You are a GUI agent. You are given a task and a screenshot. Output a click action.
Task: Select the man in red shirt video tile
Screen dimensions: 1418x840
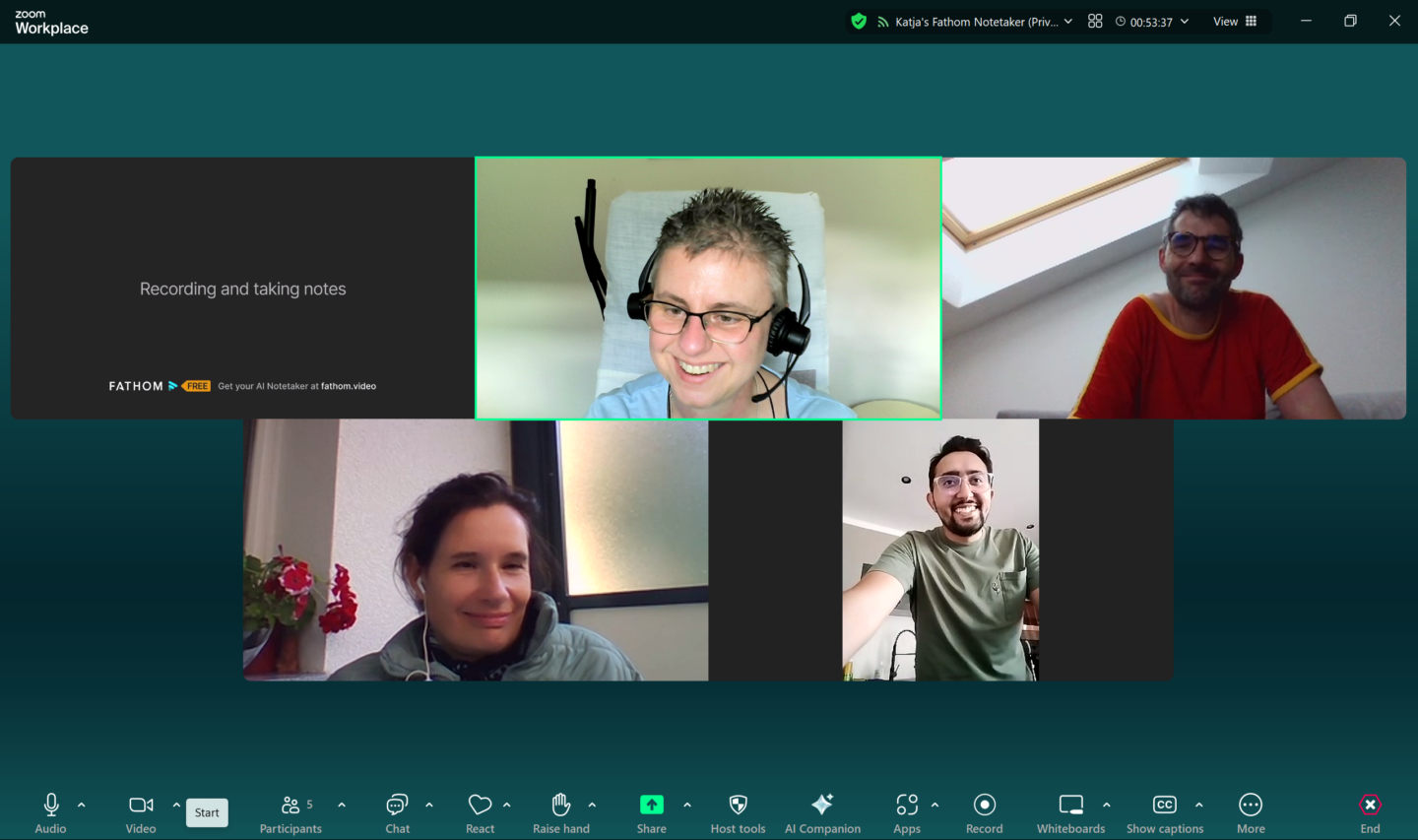coord(1174,289)
